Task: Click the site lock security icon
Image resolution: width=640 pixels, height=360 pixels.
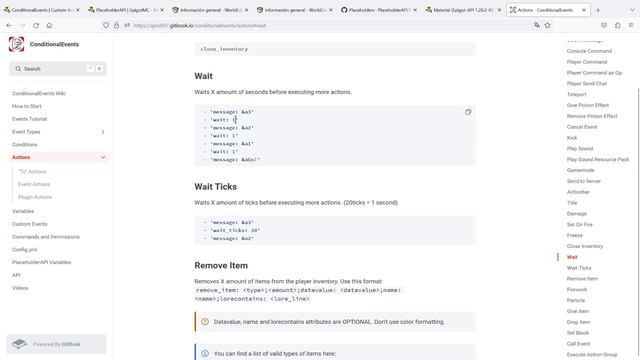Action: [116, 25]
